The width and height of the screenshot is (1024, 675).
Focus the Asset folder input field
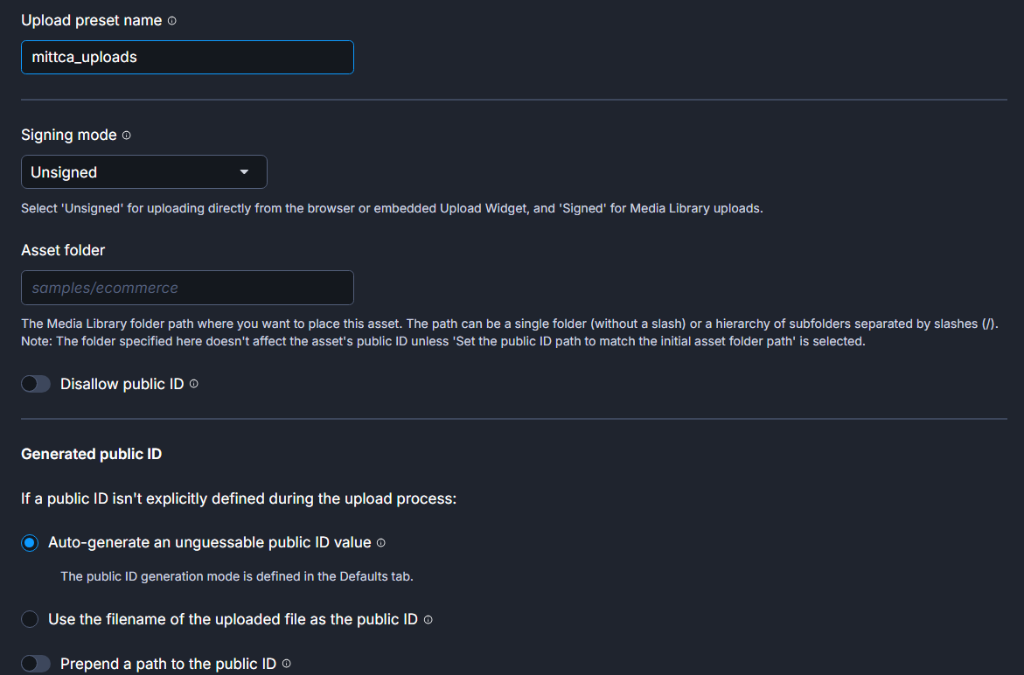coord(187,288)
